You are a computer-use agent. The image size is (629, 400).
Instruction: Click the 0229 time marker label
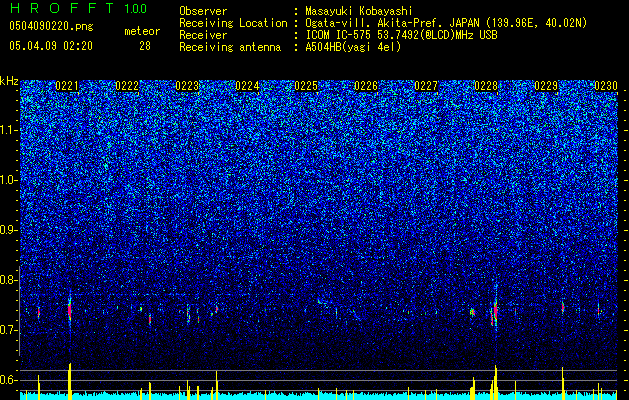coord(546,86)
